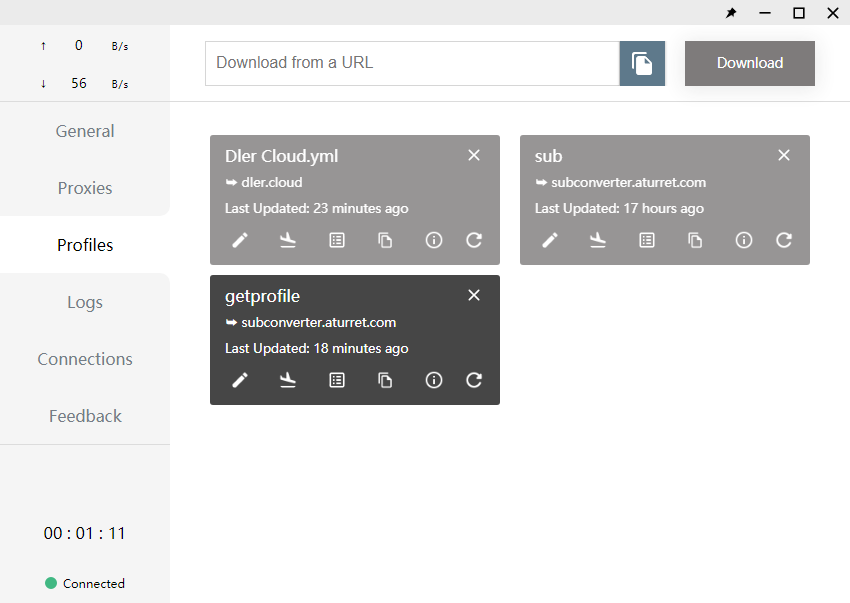Refresh the Dler Cloud.yml profile

point(474,240)
